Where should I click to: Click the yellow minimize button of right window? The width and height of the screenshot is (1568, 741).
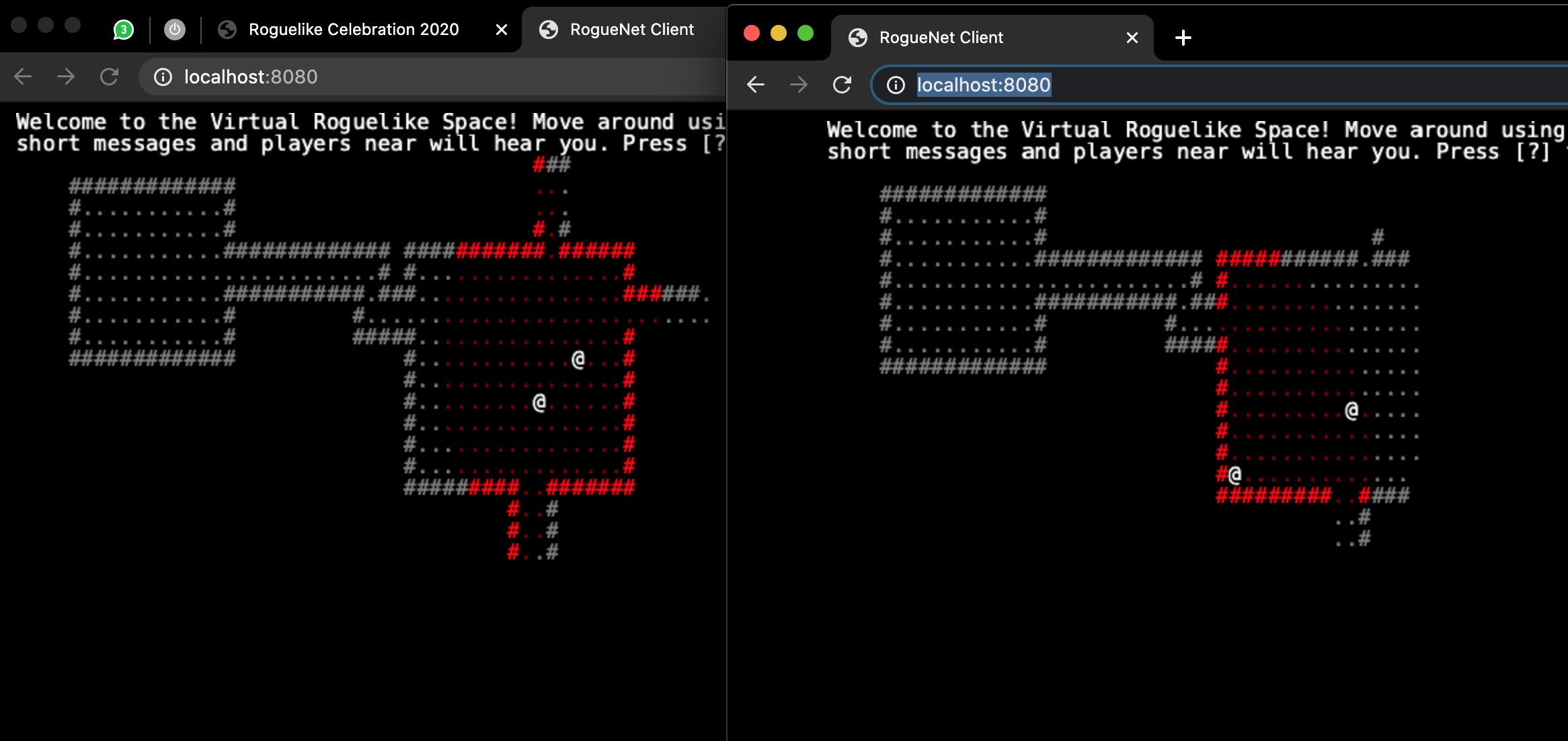point(779,33)
